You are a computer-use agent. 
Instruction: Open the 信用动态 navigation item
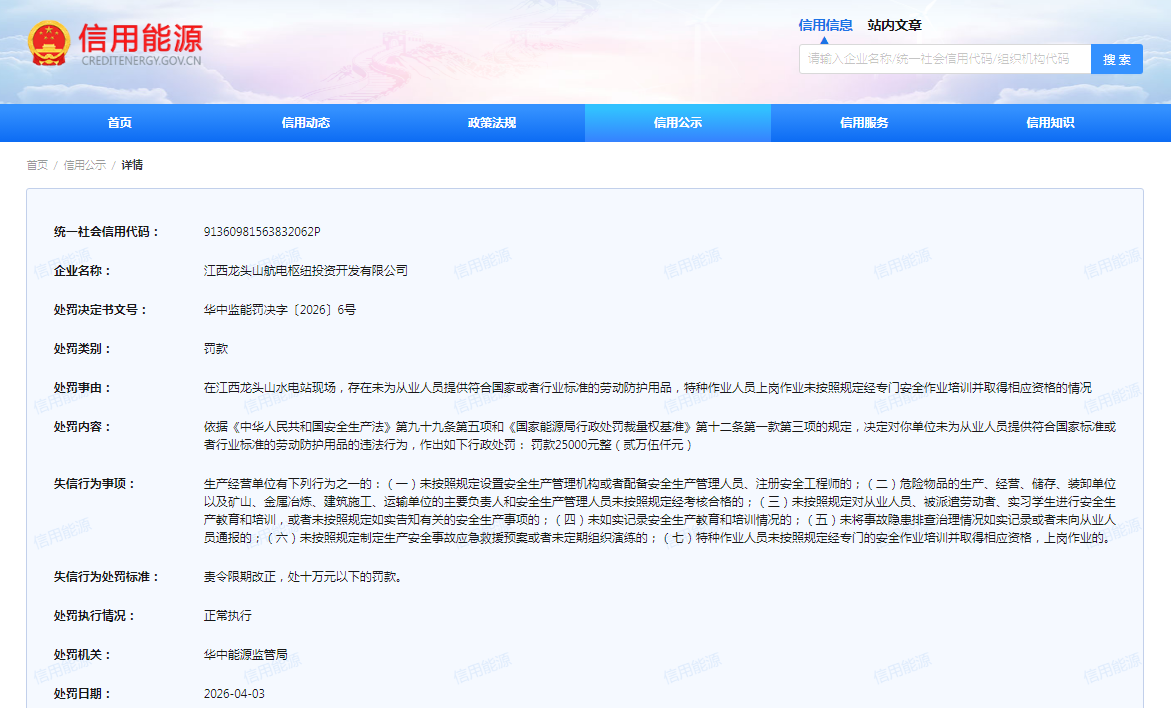(306, 123)
